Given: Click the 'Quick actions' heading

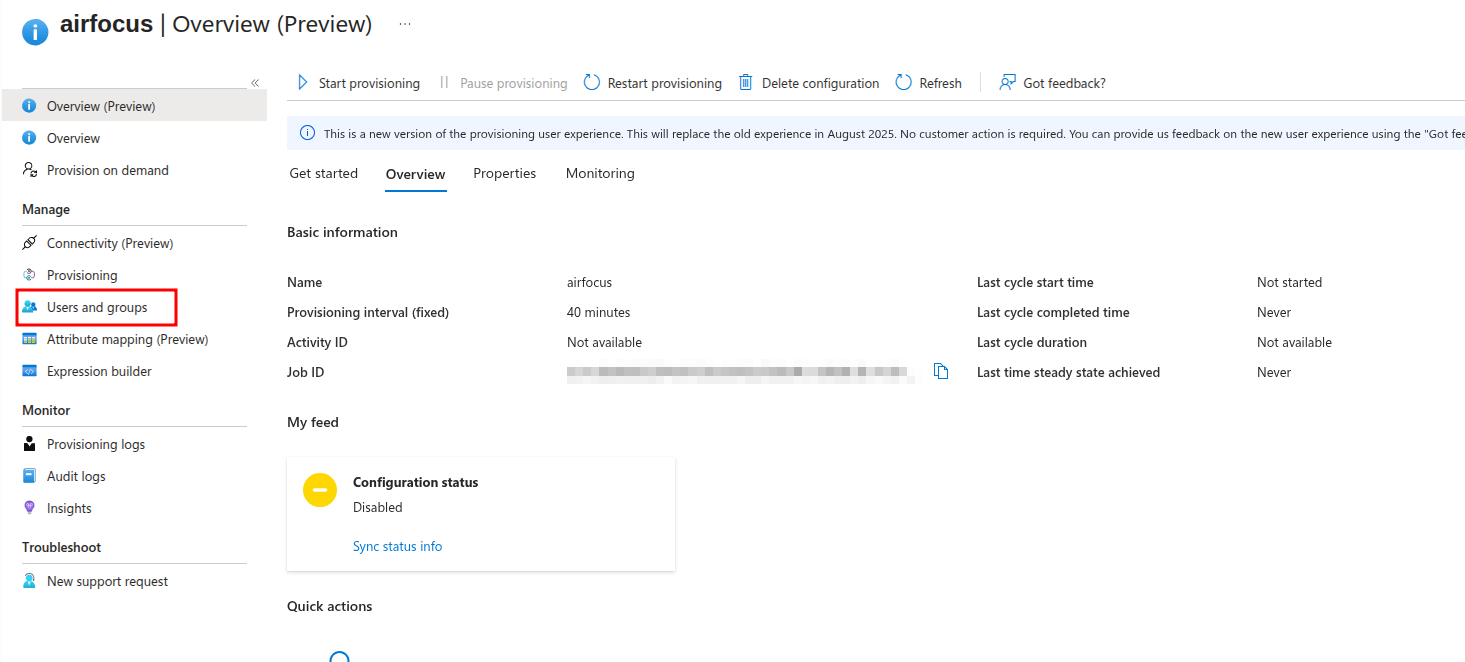Looking at the screenshot, I should 329,607.
